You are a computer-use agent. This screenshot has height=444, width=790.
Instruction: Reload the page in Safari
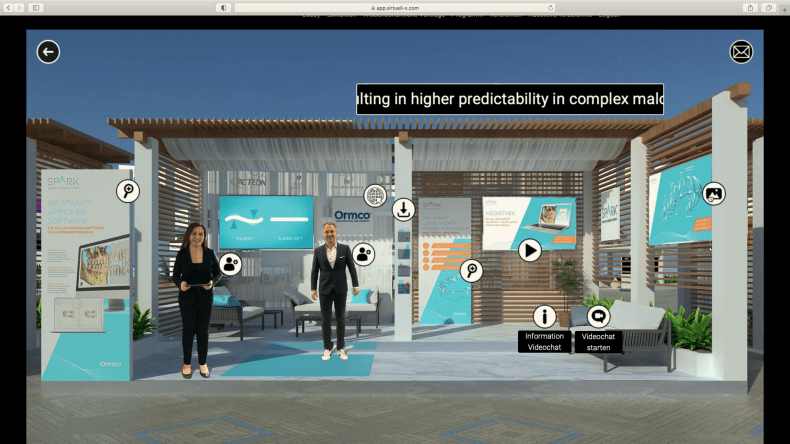[551, 8]
